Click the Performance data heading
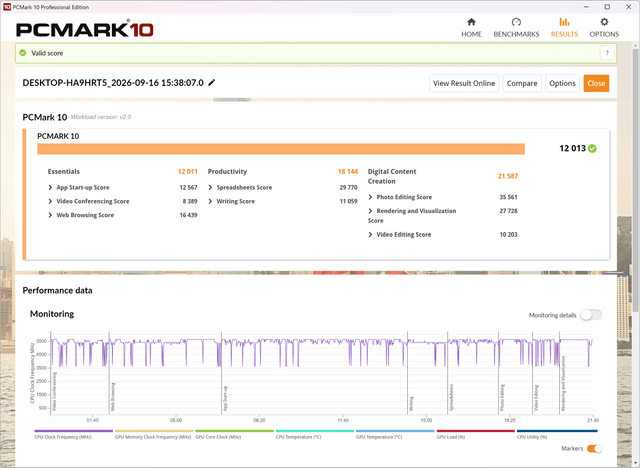The height and width of the screenshot is (468, 640). coord(57,291)
